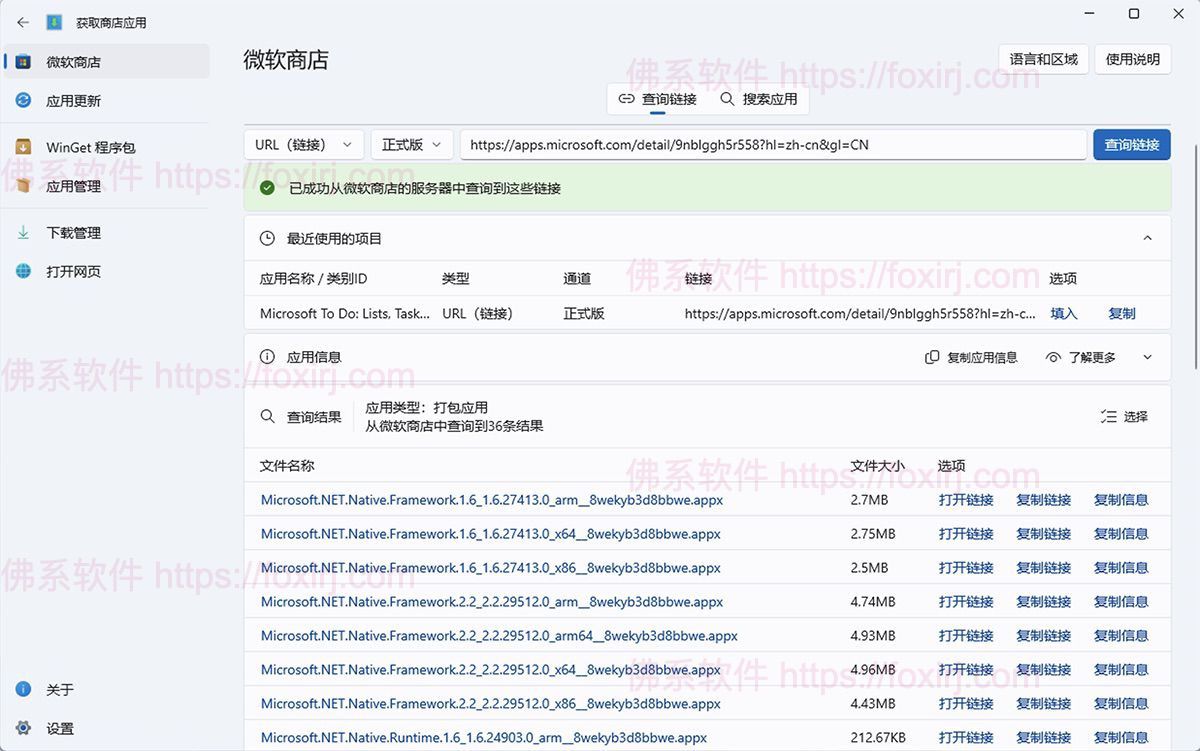Open the URL（链接）type dropdown

pos(303,144)
